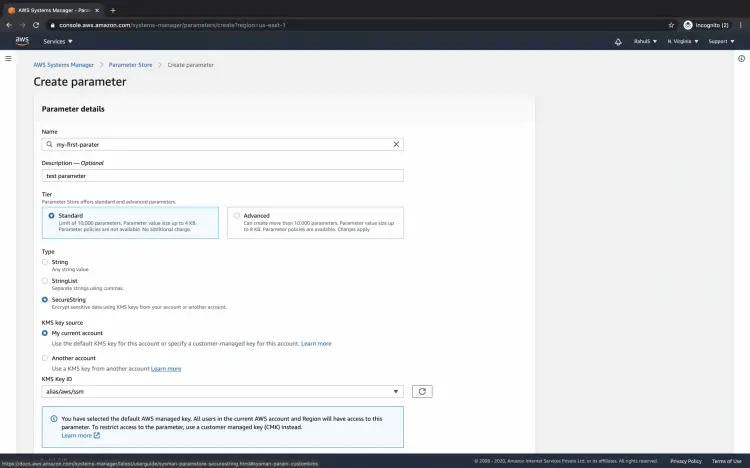Screen dimensions: 750x468
Task: Open the Terms of Use link
Action: point(726,461)
